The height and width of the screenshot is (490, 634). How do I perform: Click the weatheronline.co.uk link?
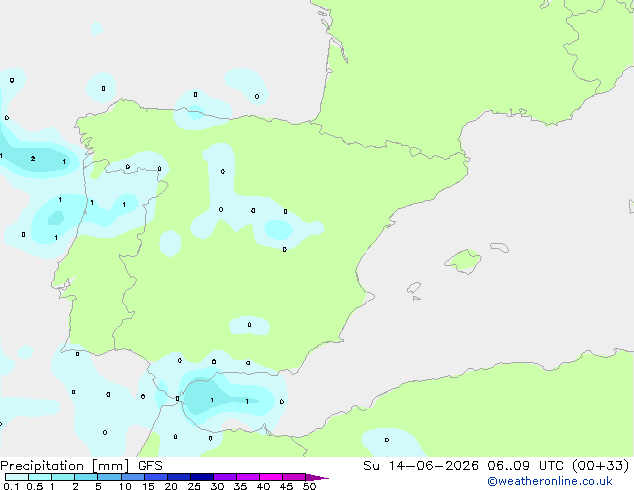(x=549, y=481)
